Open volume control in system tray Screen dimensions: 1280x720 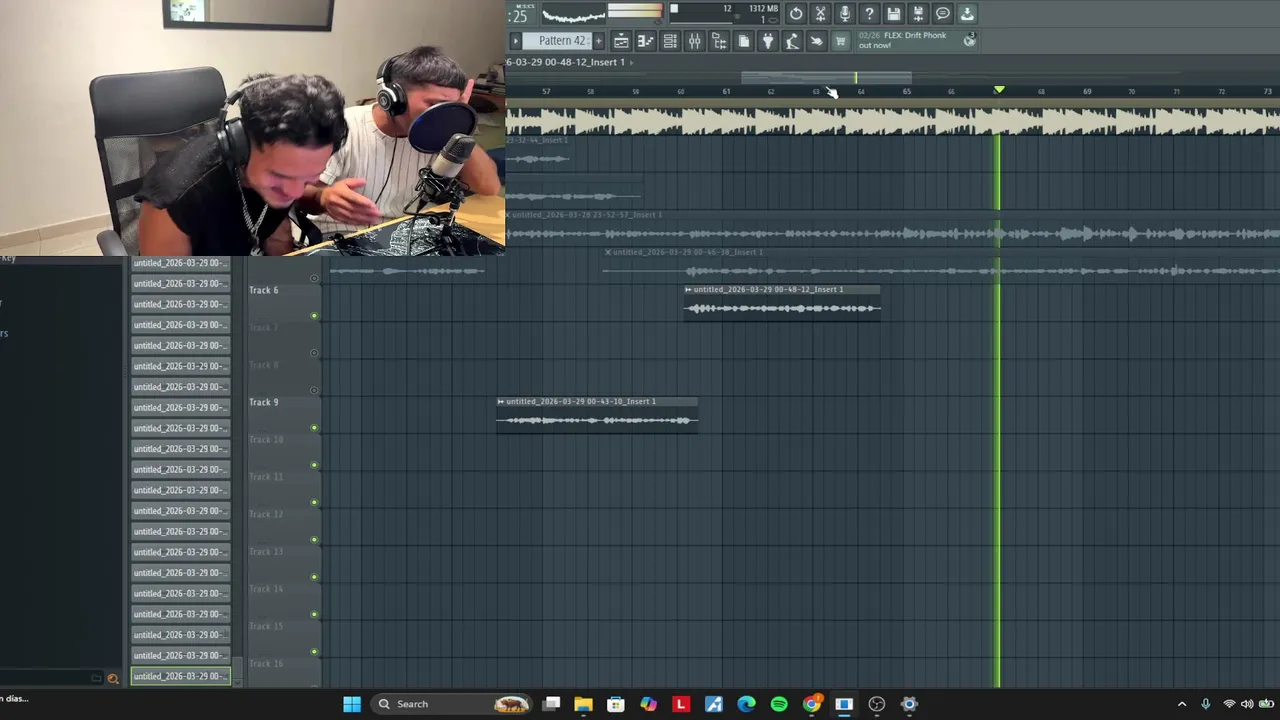(1247, 704)
